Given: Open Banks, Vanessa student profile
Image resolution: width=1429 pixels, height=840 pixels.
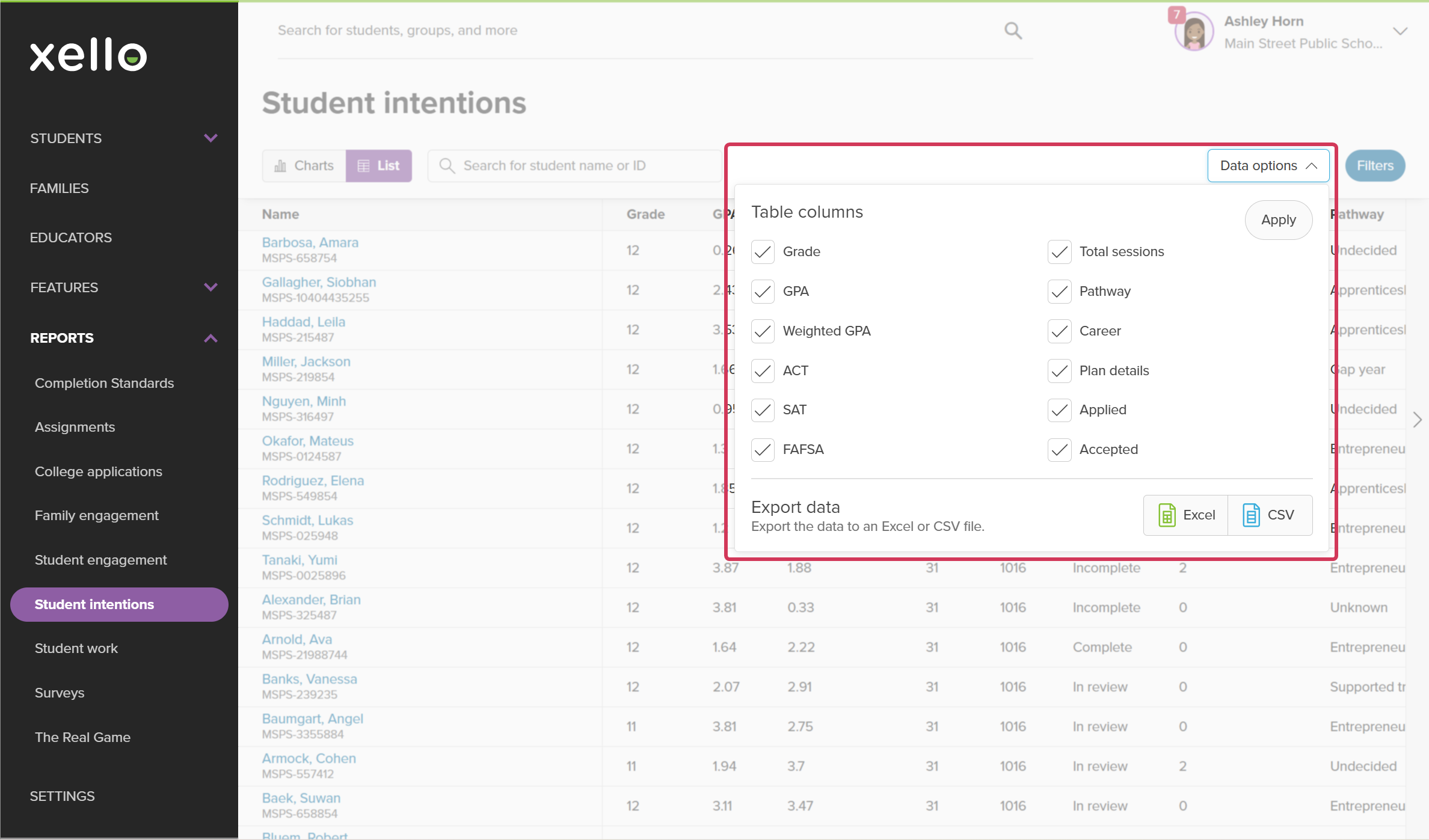Looking at the screenshot, I should (x=310, y=679).
